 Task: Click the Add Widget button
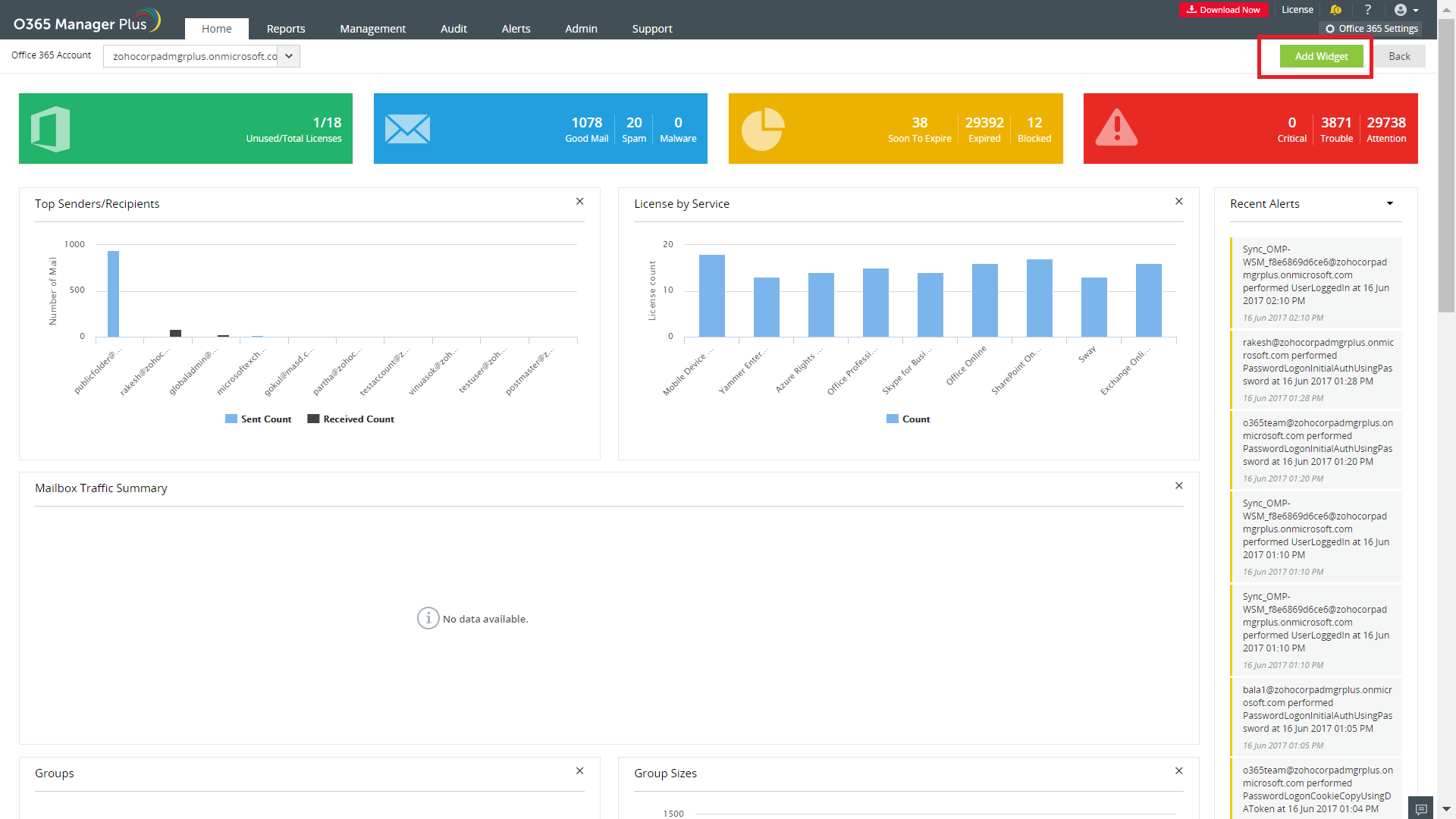coord(1321,56)
